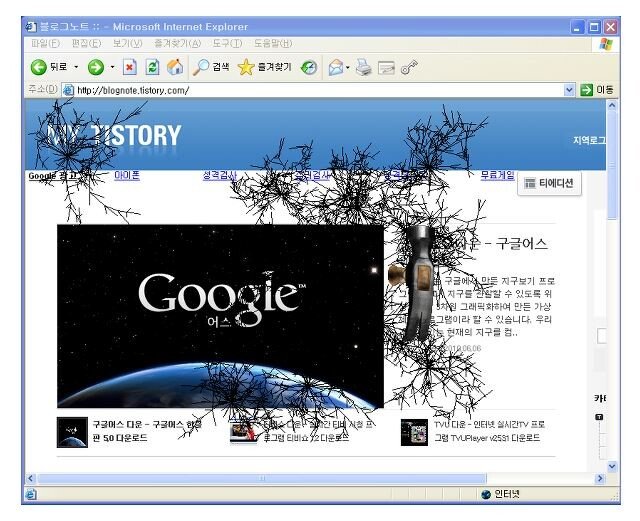Click the vertical scrollbar thumb

[611, 165]
